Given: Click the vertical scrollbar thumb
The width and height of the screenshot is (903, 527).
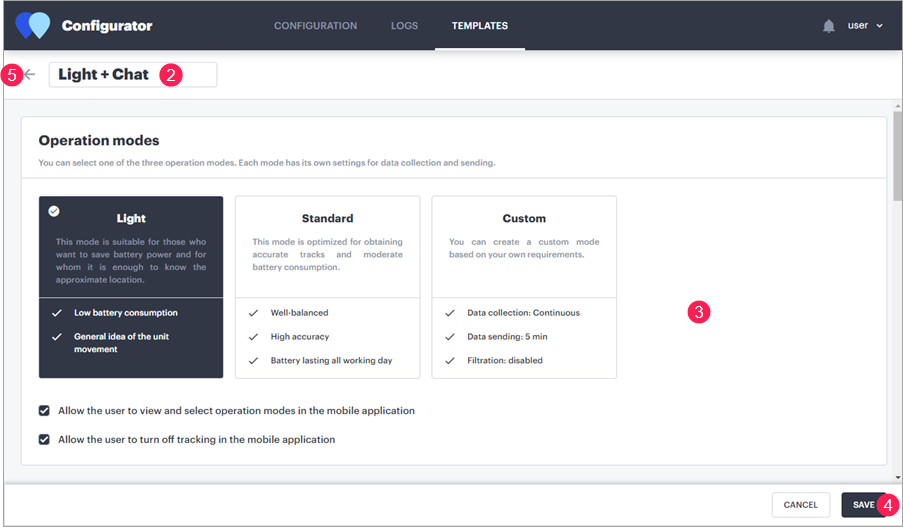Looking at the screenshot, I should coord(898,156).
